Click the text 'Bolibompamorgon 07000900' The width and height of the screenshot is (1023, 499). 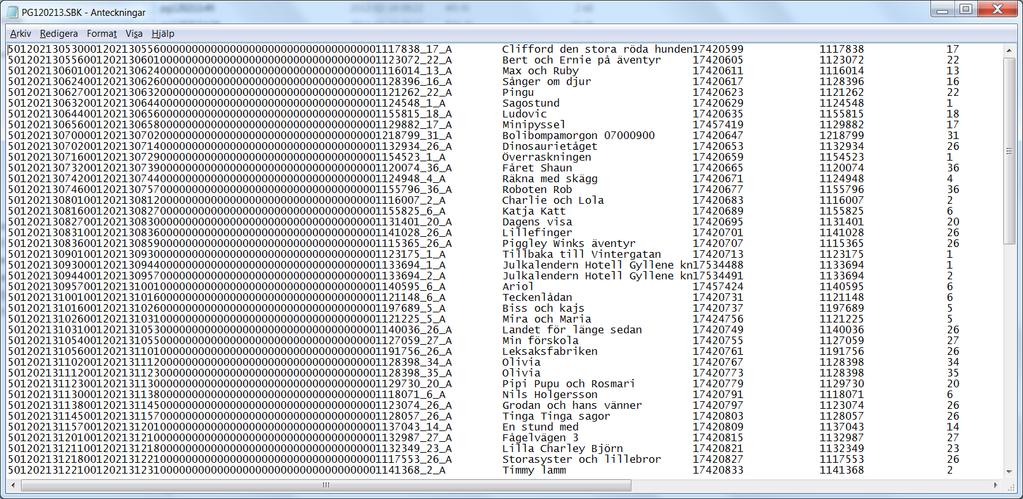pos(578,135)
